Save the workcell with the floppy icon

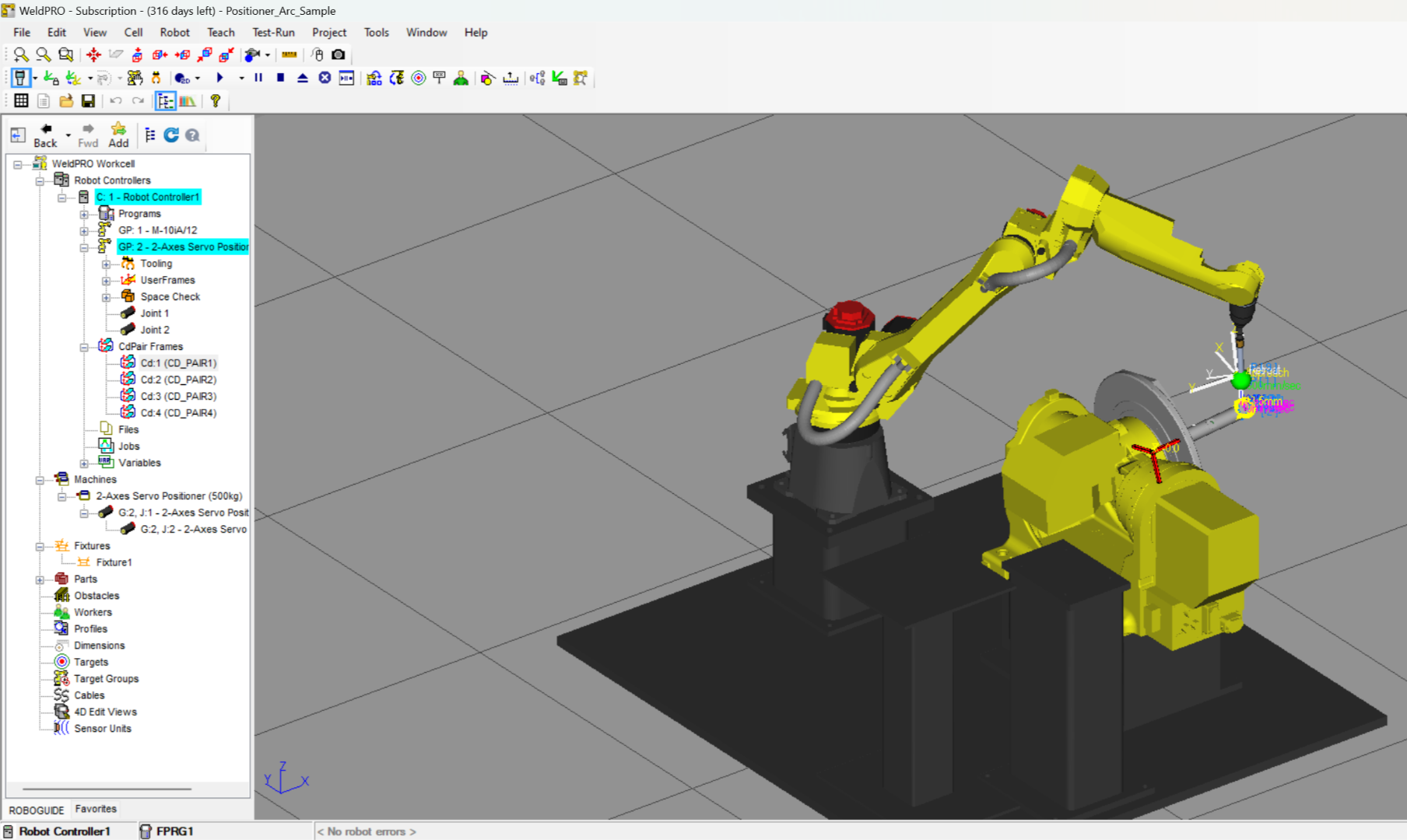pyautogui.click(x=88, y=100)
